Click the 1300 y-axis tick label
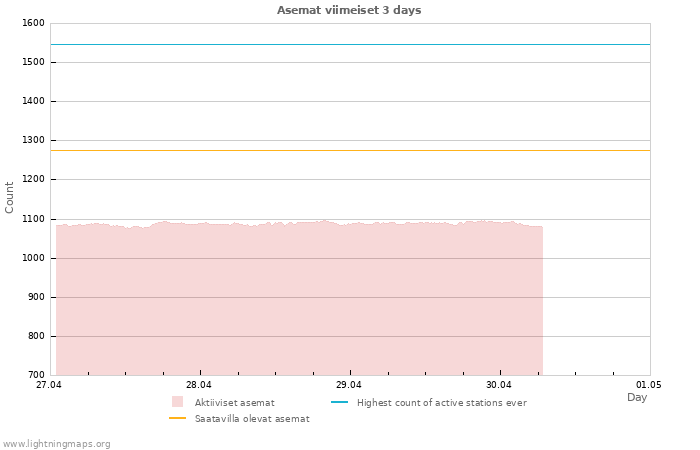 33,141
